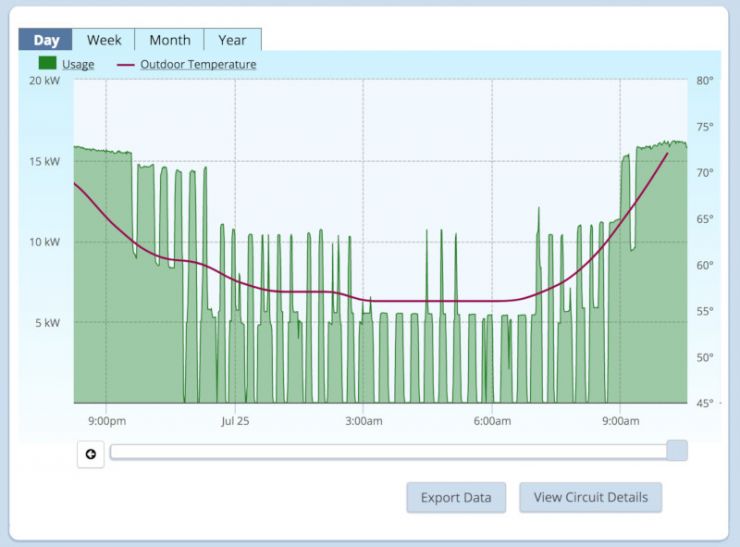Toggle the Outdoor Temperature legend label

pyautogui.click(x=198, y=64)
